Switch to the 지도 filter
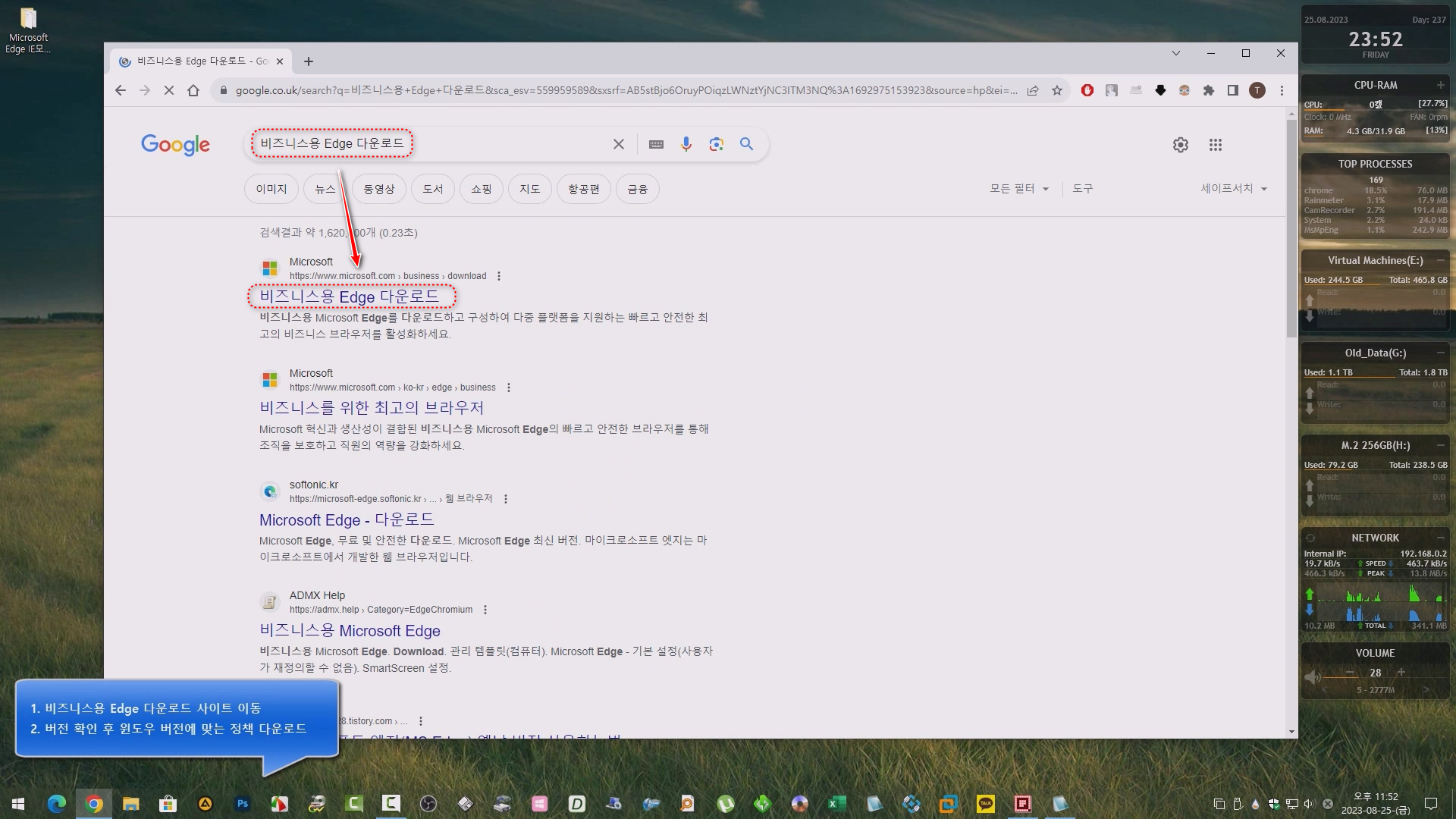The image size is (1456, 819). tap(530, 189)
